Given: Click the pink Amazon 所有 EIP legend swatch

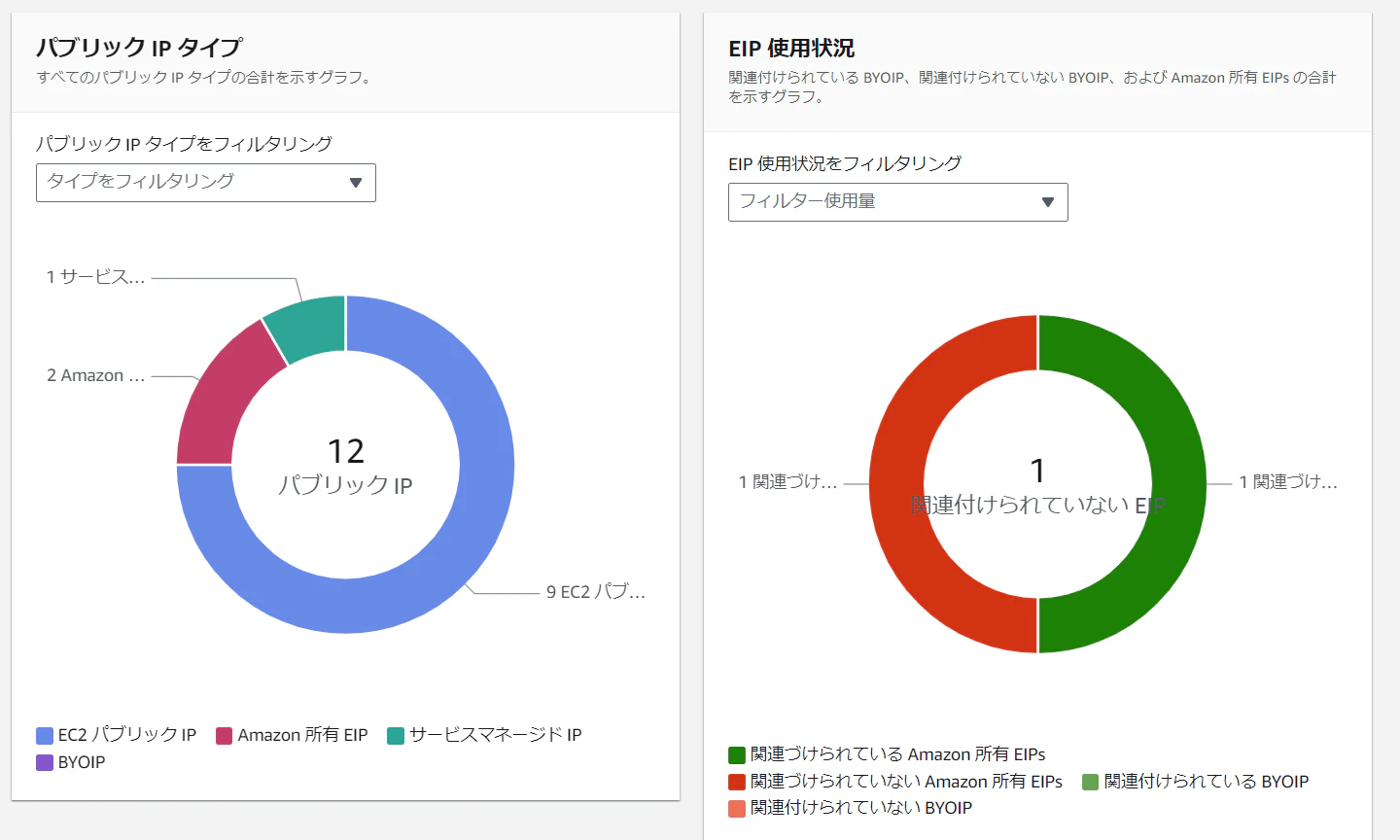Looking at the screenshot, I should tap(225, 736).
